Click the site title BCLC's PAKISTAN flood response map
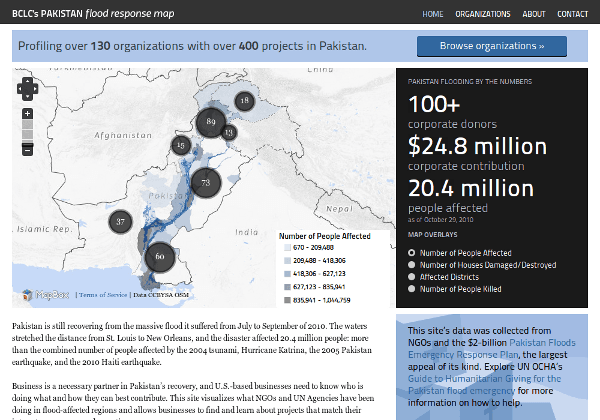The height and width of the screenshot is (420, 600). [93, 13]
